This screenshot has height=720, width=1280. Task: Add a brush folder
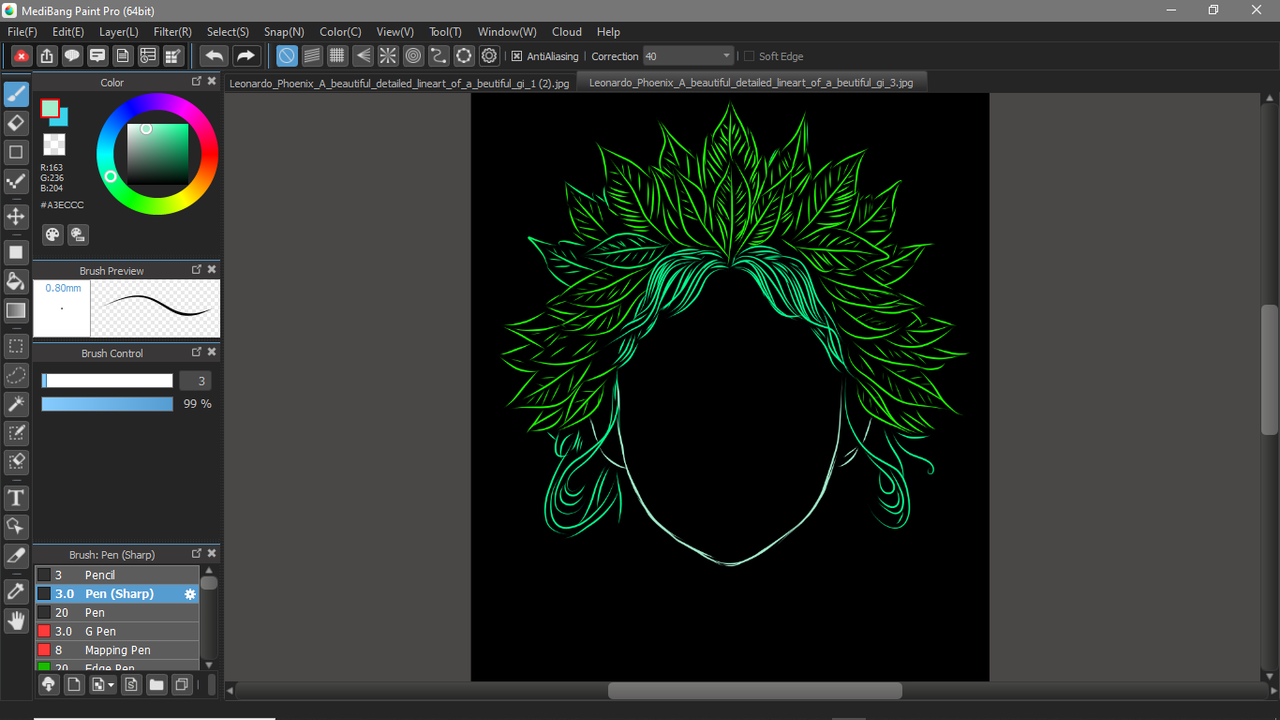pos(156,685)
